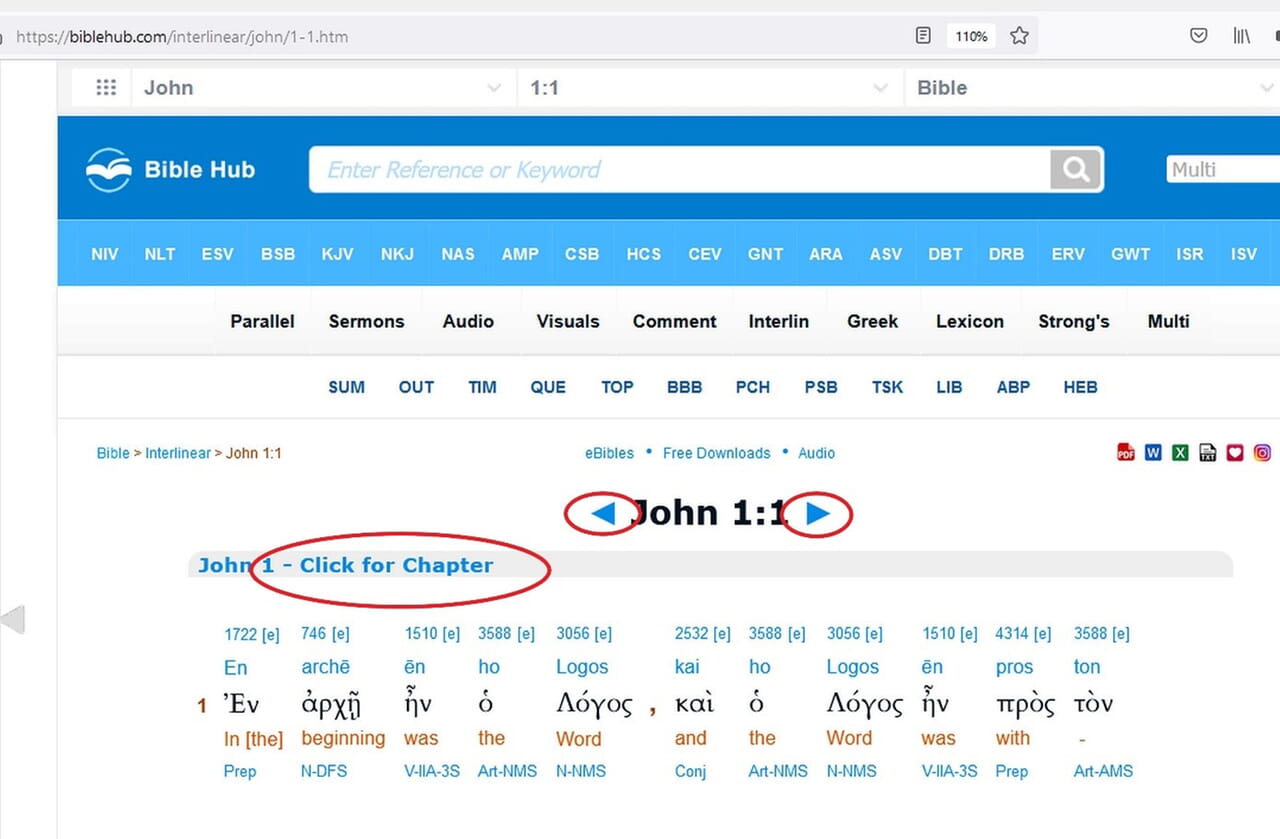Click the English word beginning
The height and width of the screenshot is (839, 1280).
coord(343,738)
